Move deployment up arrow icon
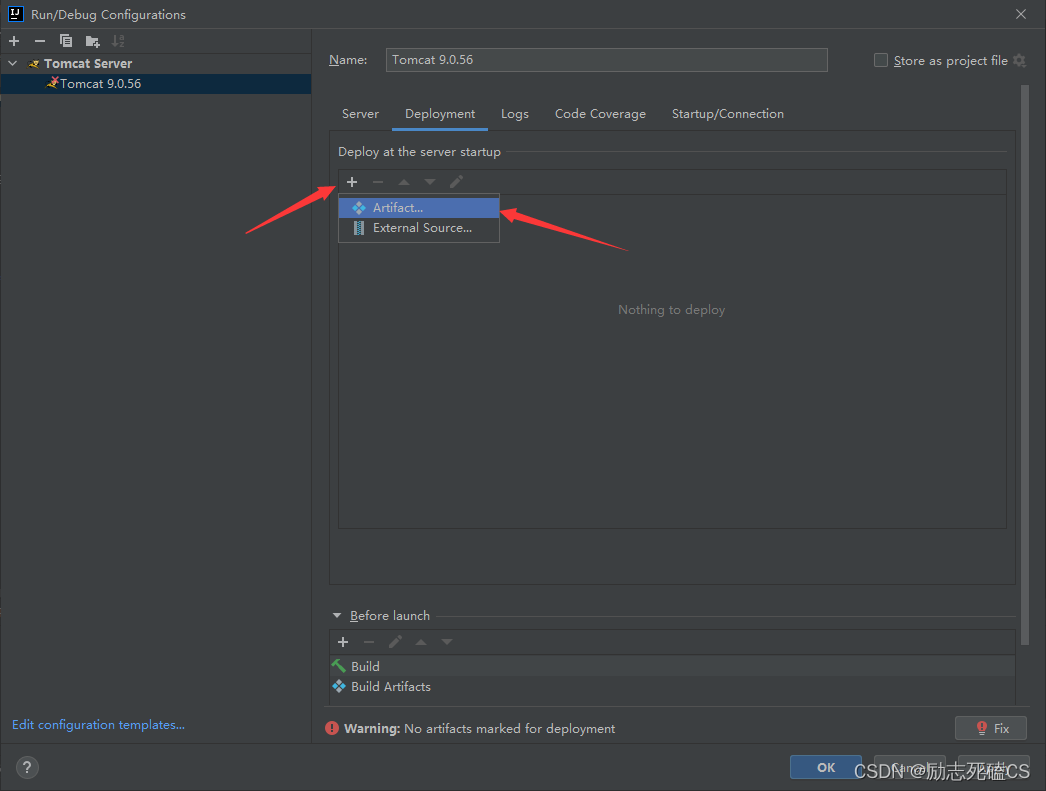The image size is (1046, 791). click(404, 182)
